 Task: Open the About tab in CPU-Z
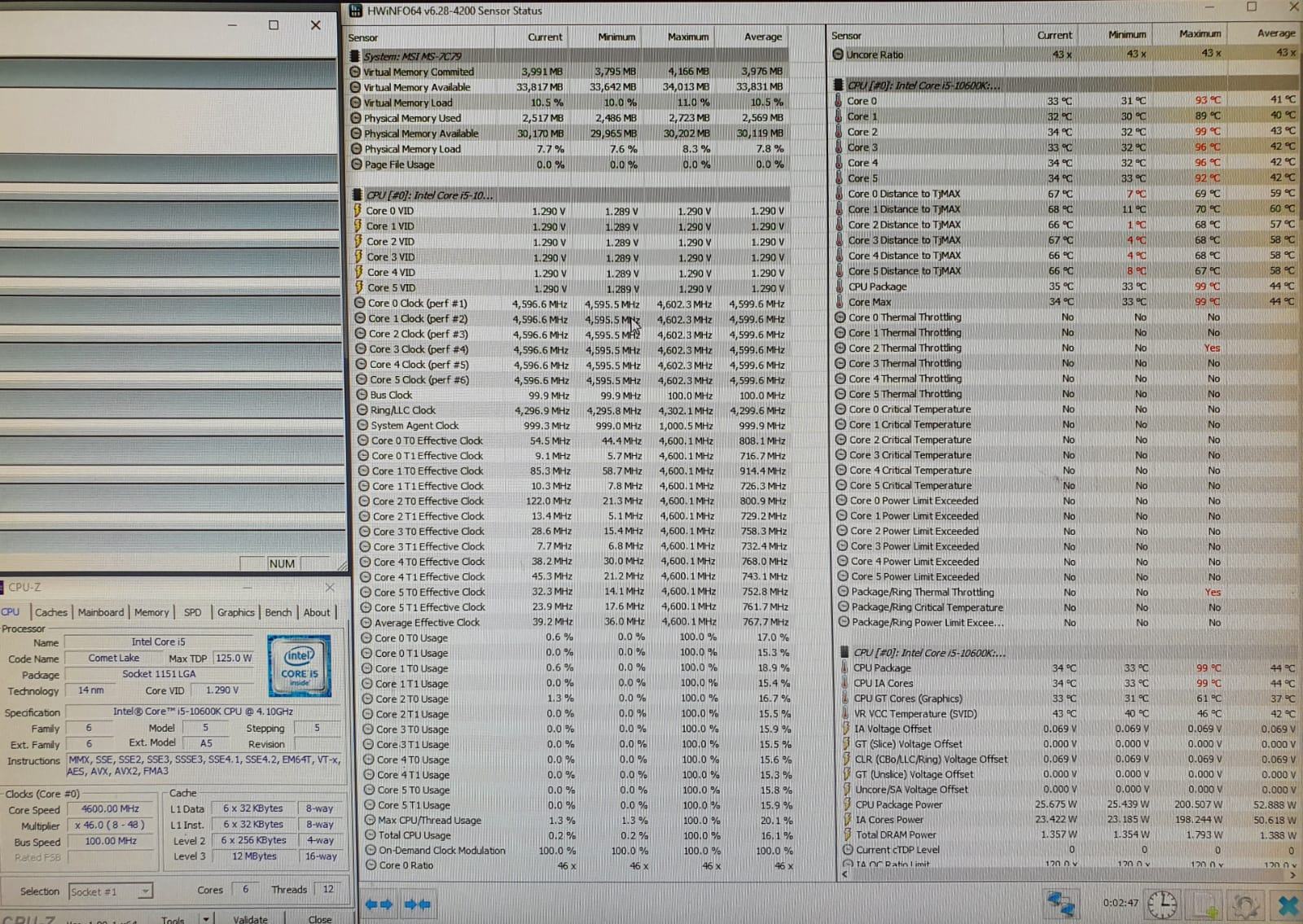pos(317,612)
